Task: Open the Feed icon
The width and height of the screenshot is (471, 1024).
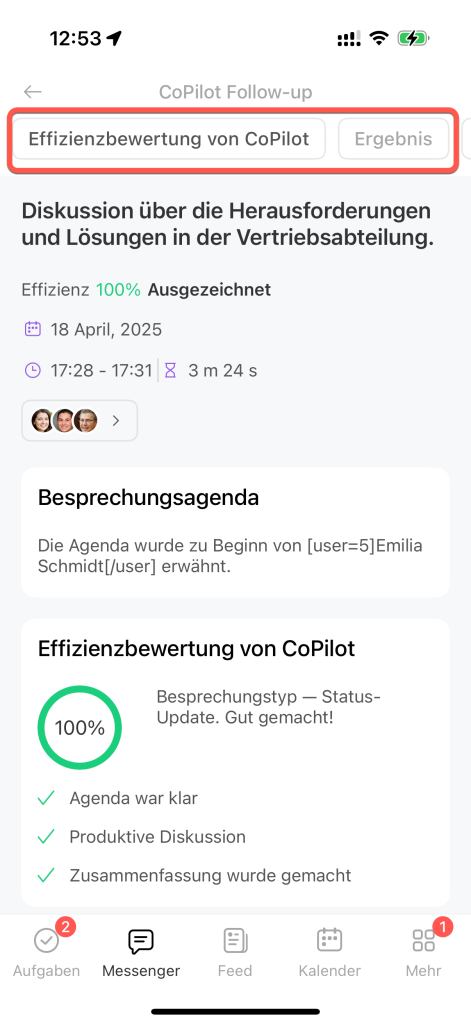Action: pos(235,941)
